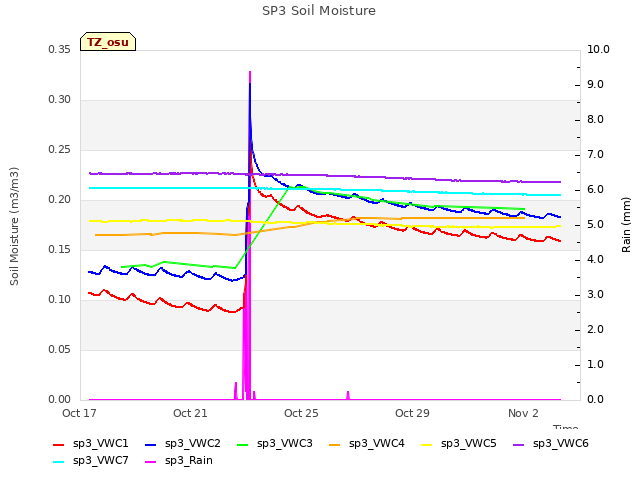This screenshot has height=480, width=640.
Task: Click the chart title SP3 Soil Moisture
Action: 319,11
